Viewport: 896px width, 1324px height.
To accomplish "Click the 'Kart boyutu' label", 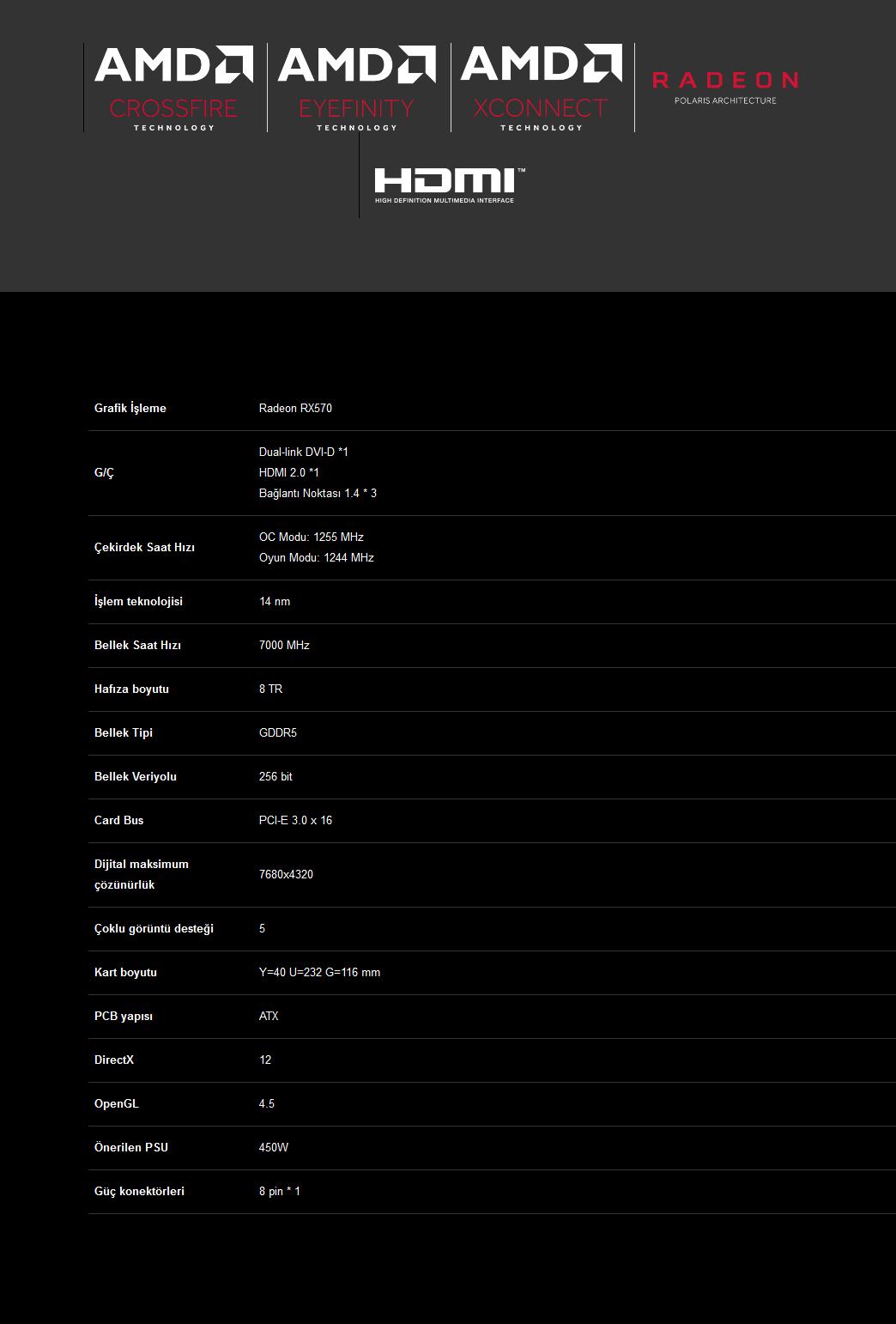I will pos(125,972).
